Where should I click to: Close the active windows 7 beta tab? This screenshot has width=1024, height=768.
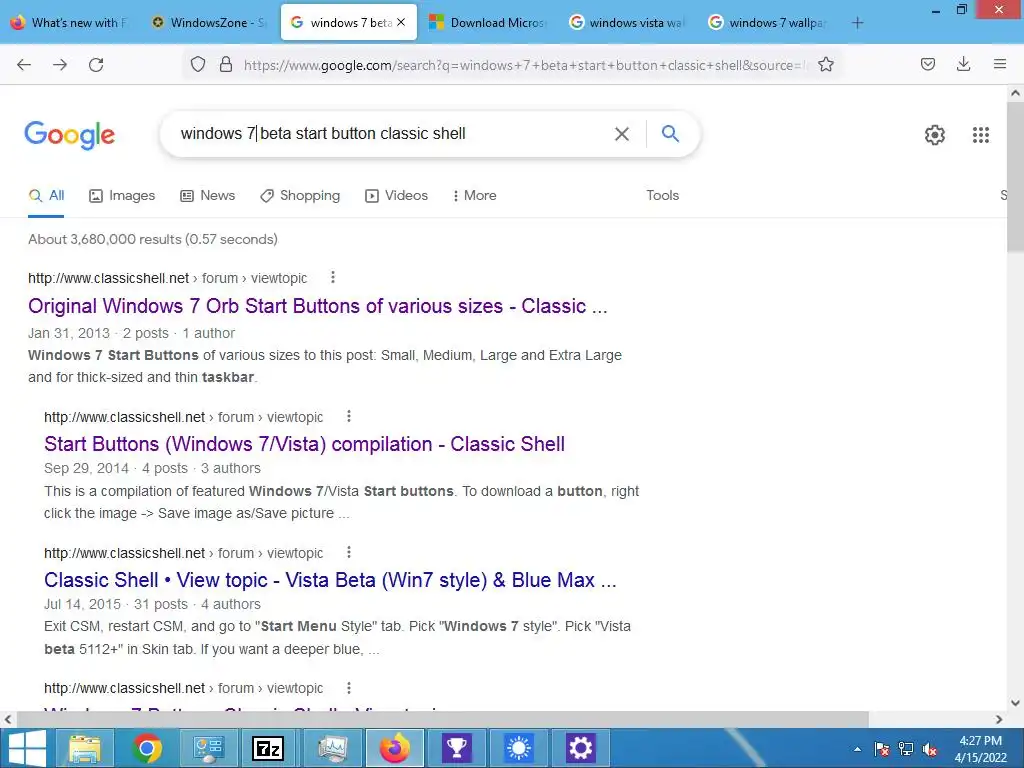click(401, 22)
